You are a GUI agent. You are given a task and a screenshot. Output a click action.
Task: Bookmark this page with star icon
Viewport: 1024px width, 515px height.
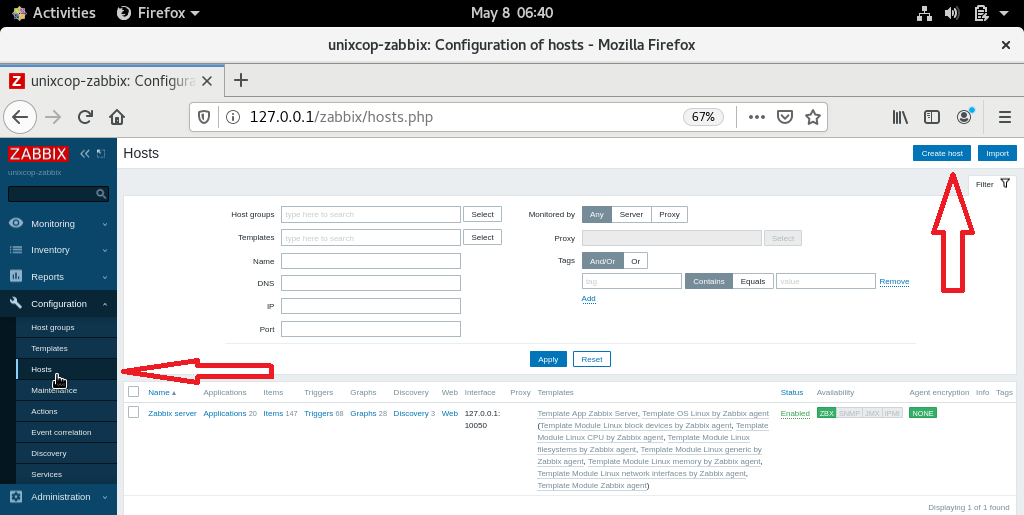812,117
